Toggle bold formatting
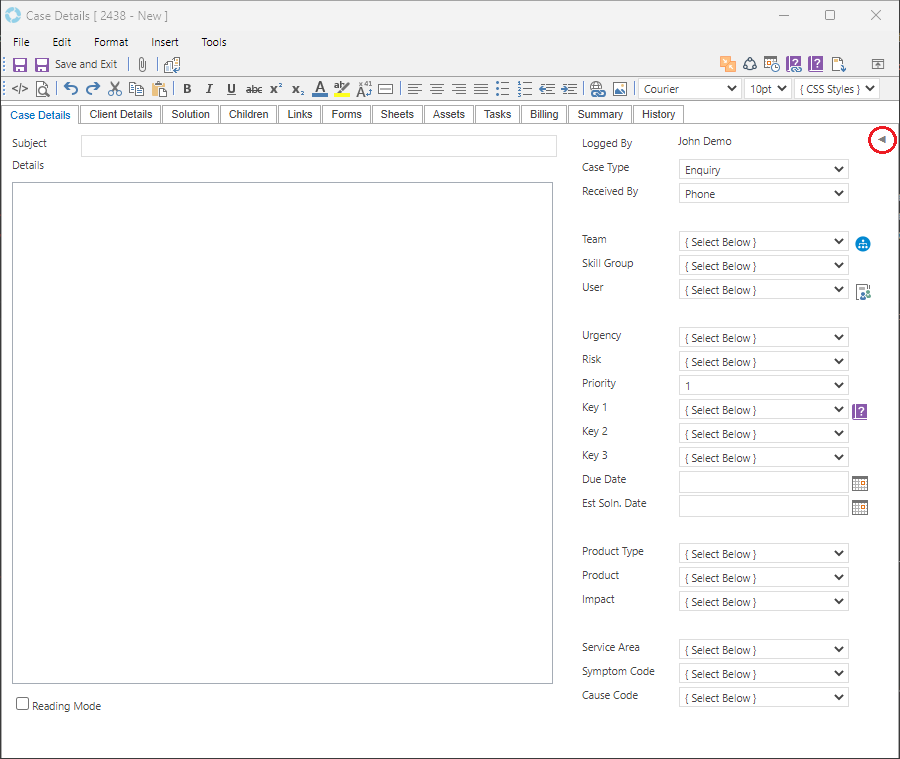Image resolution: width=900 pixels, height=759 pixels. (x=187, y=89)
